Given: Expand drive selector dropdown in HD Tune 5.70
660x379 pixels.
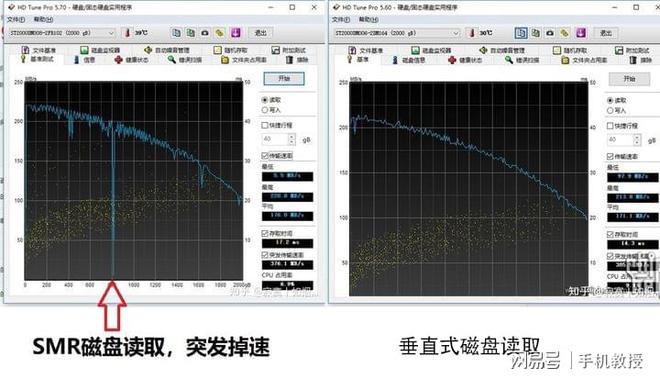Looking at the screenshot, I should point(111,33).
